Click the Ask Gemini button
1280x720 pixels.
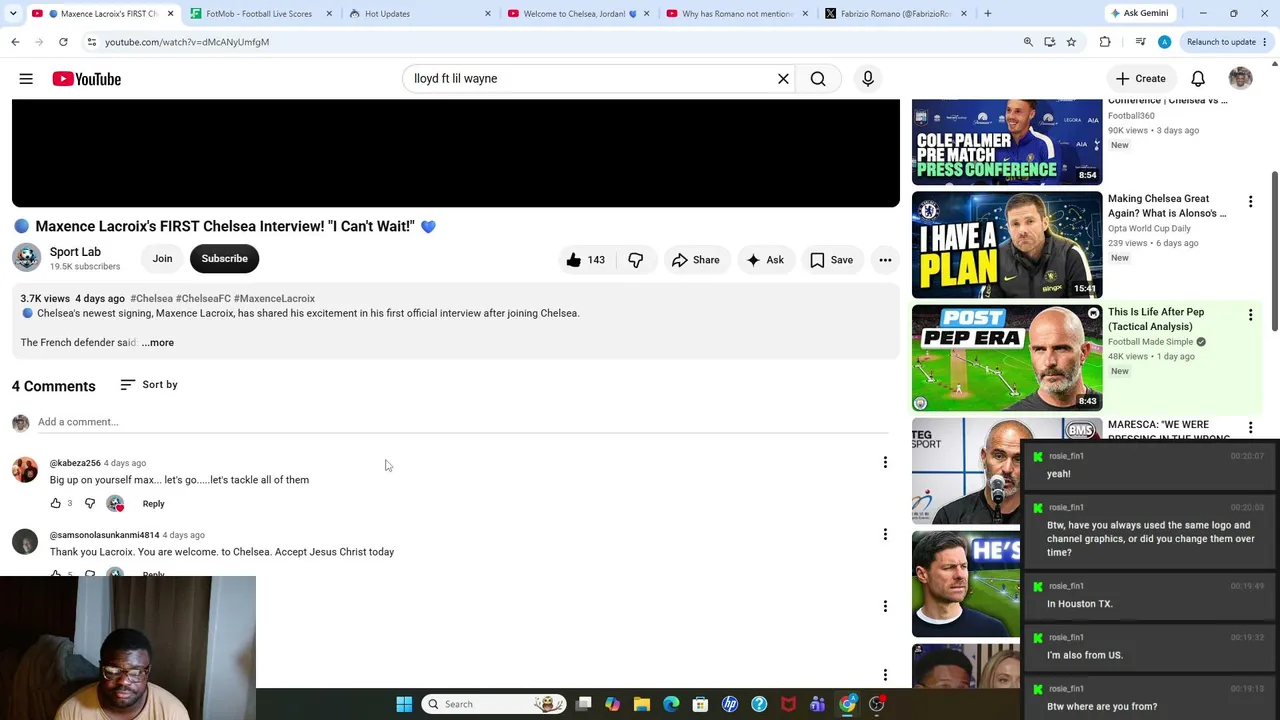click(1139, 14)
